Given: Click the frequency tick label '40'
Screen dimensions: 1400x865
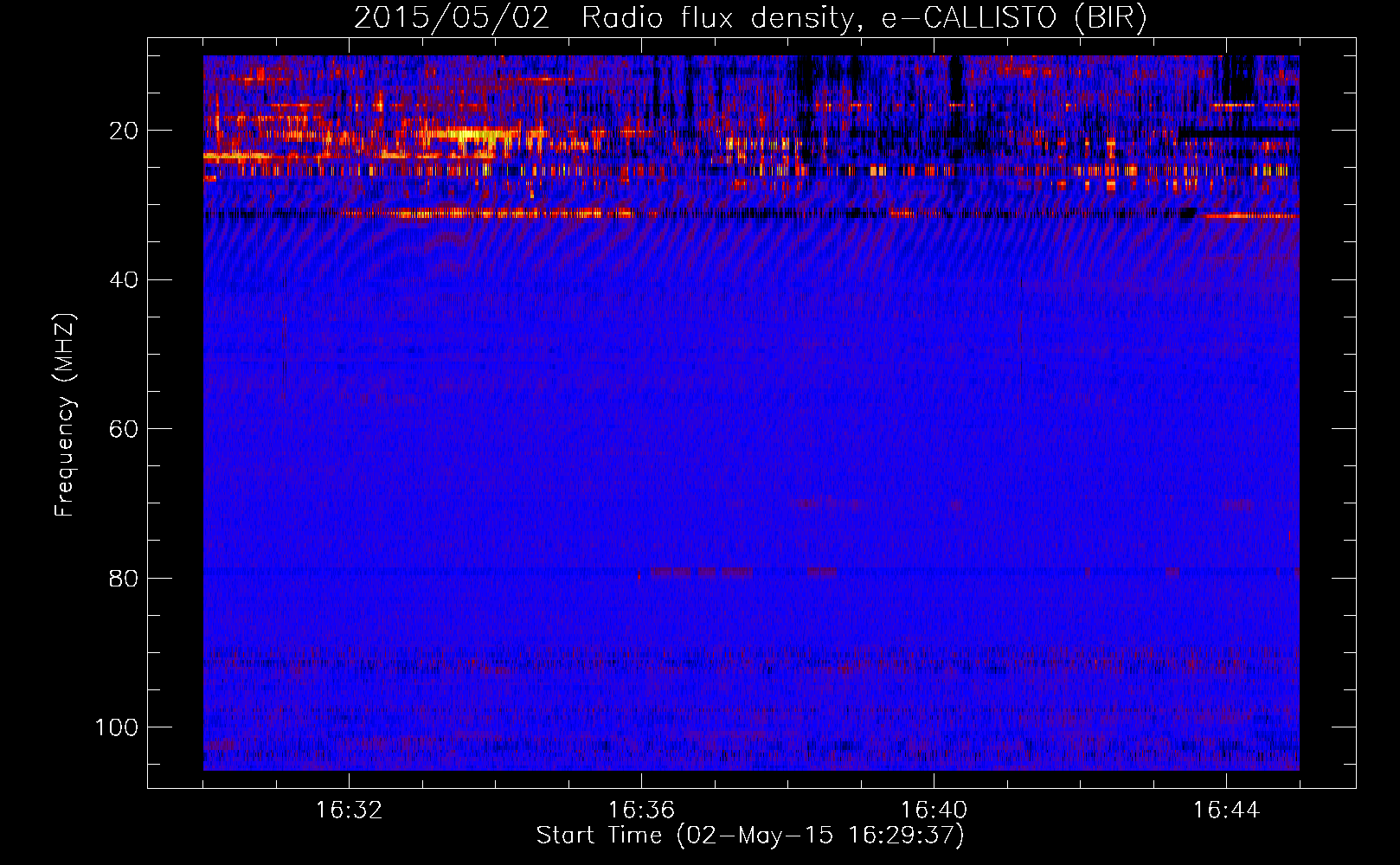Looking at the screenshot, I should [124, 279].
